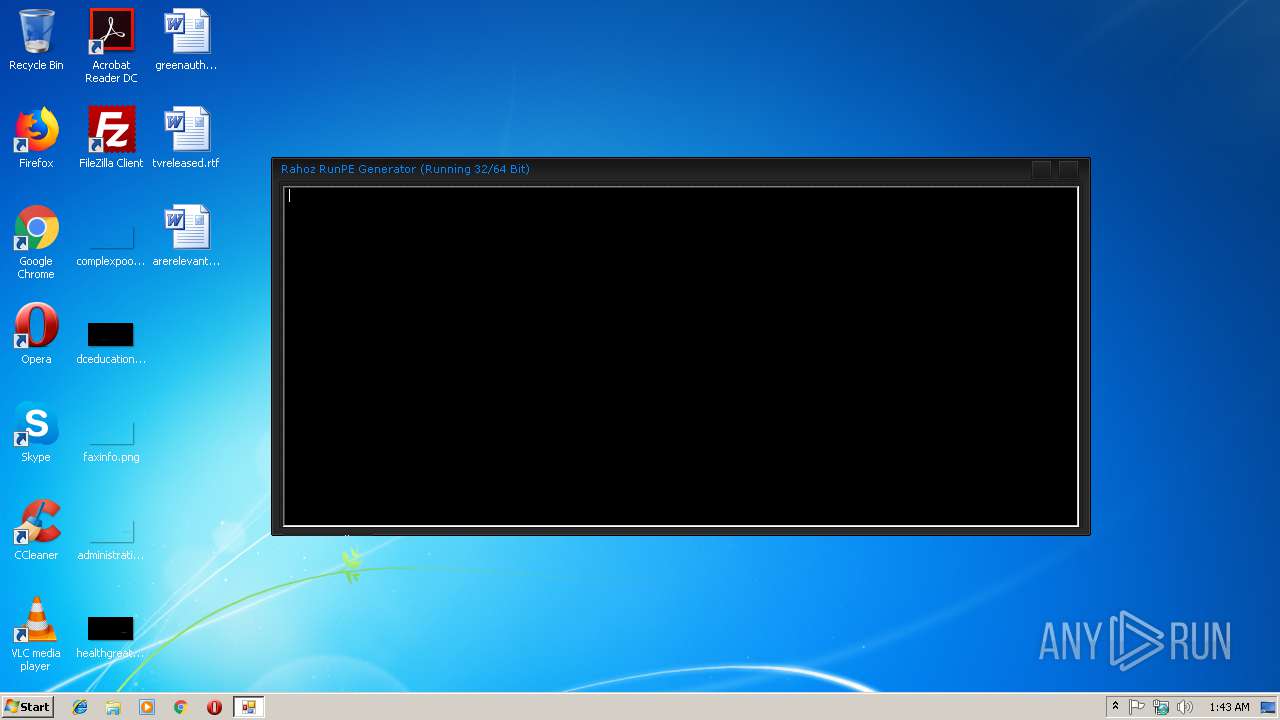Select the complexpoo file icon

pyautogui.click(x=111, y=246)
